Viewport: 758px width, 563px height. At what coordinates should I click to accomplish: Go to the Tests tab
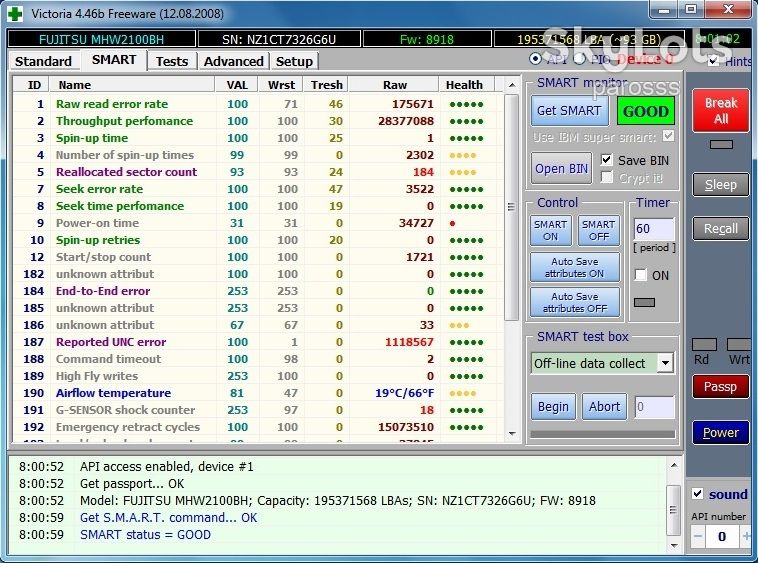coord(172,61)
